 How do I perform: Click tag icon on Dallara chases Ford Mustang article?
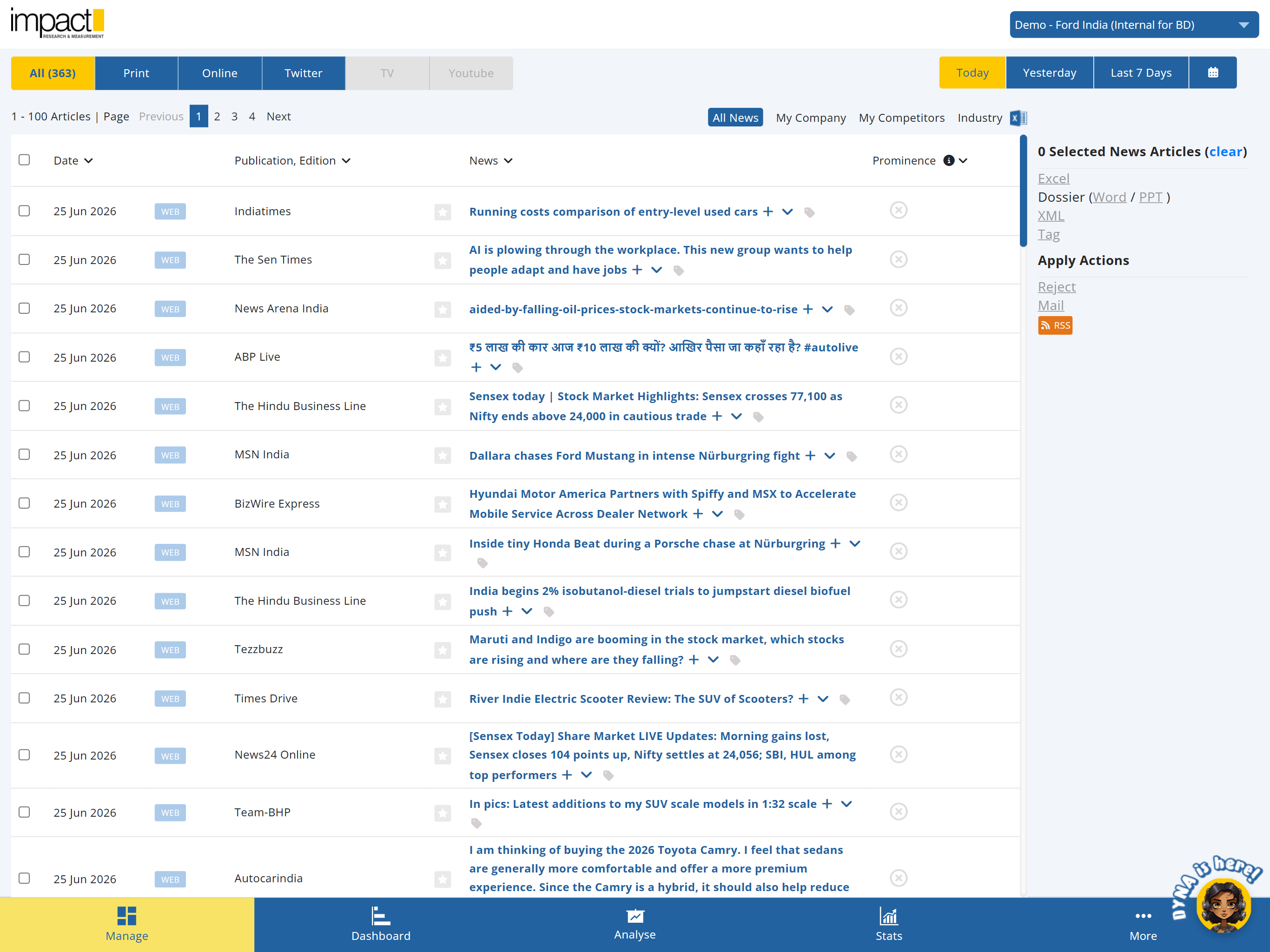tap(852, 456)
